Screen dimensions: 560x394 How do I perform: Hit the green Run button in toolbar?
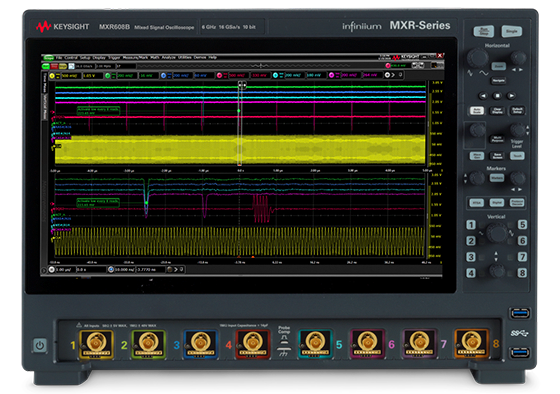click(x=46, y=66)
